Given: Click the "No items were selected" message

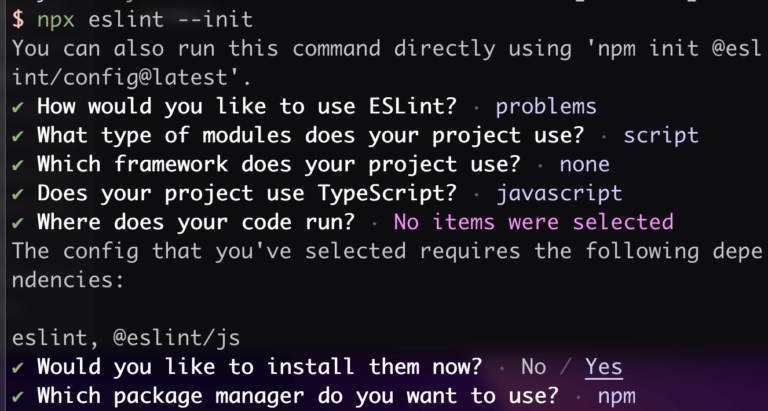Looking at the screenshot, I should pos(533,222).
